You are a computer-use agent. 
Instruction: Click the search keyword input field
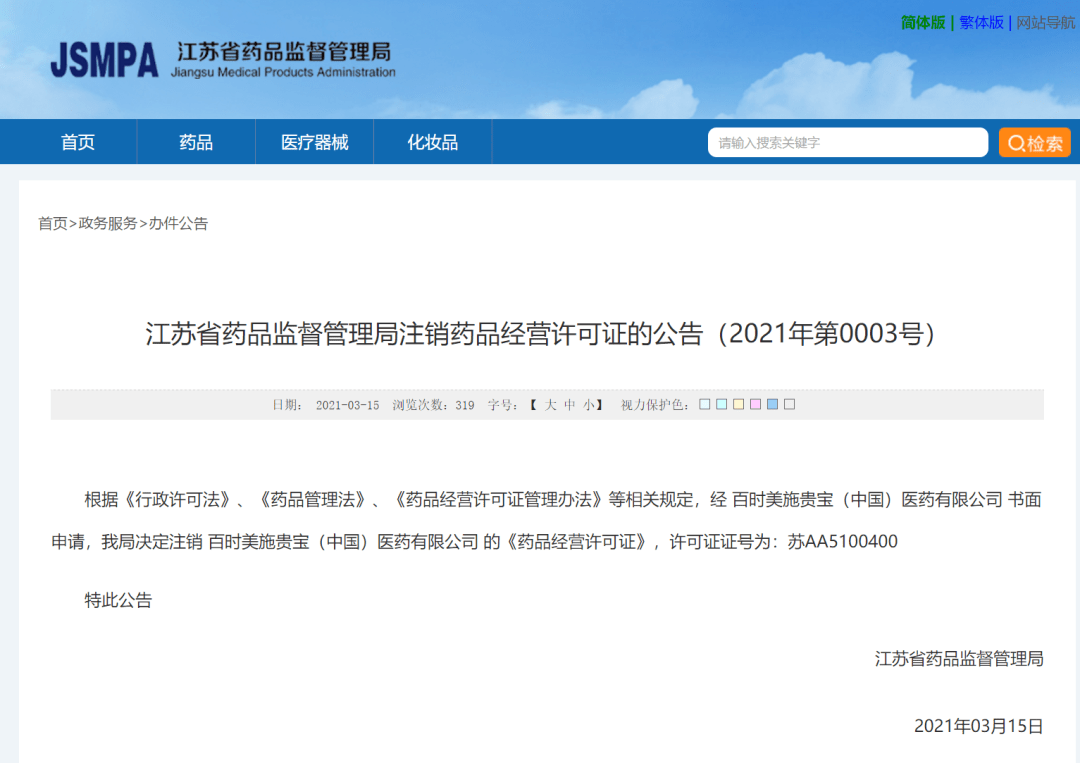click(847, 143)
